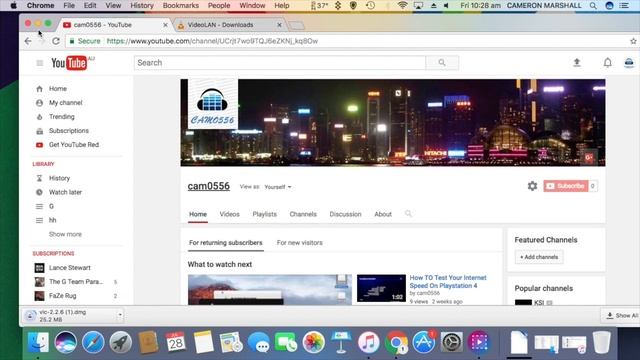Open Trending in sidebar
This screenshot has height=360, width=640.
pos(62,117)
